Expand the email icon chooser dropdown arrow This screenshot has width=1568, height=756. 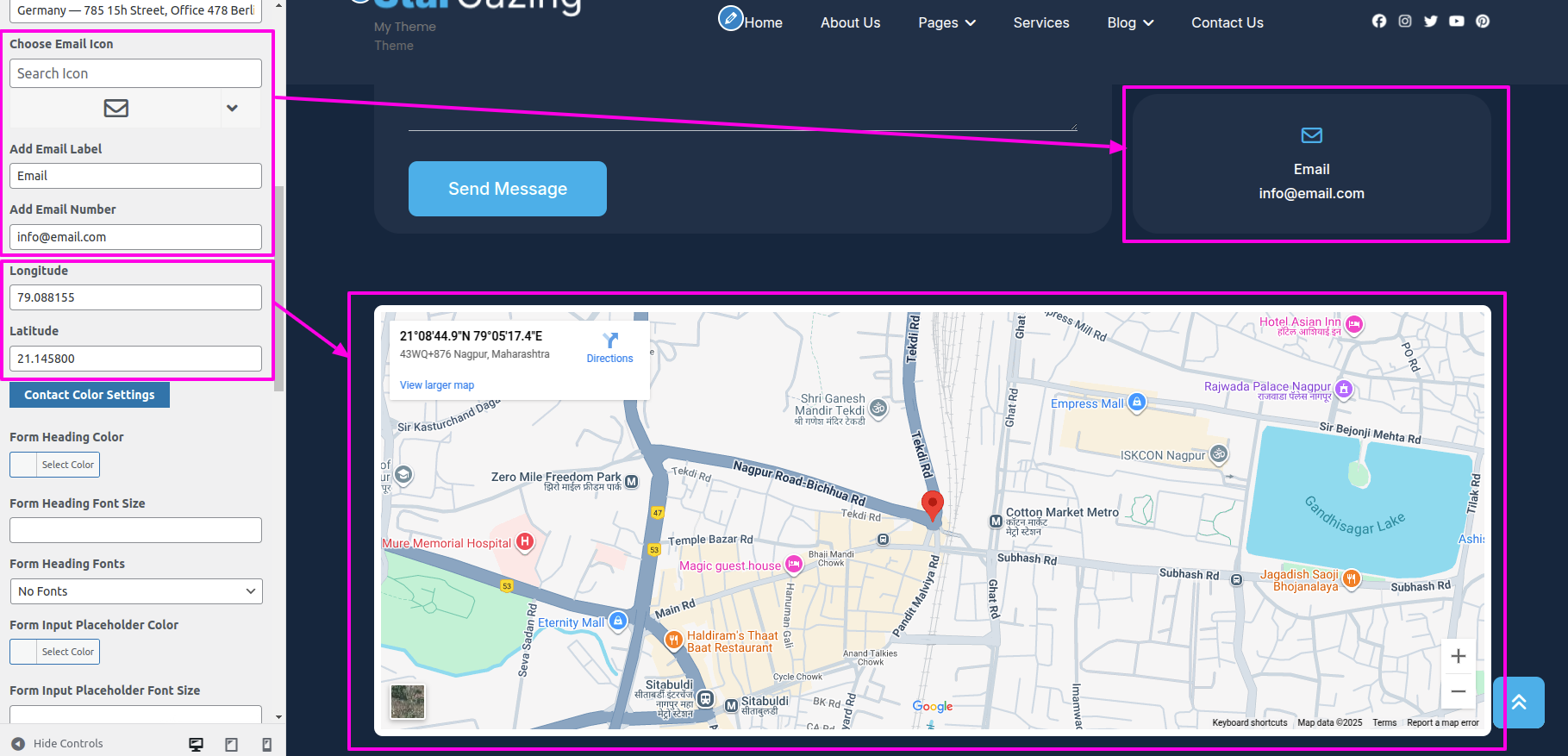[232, 109]
